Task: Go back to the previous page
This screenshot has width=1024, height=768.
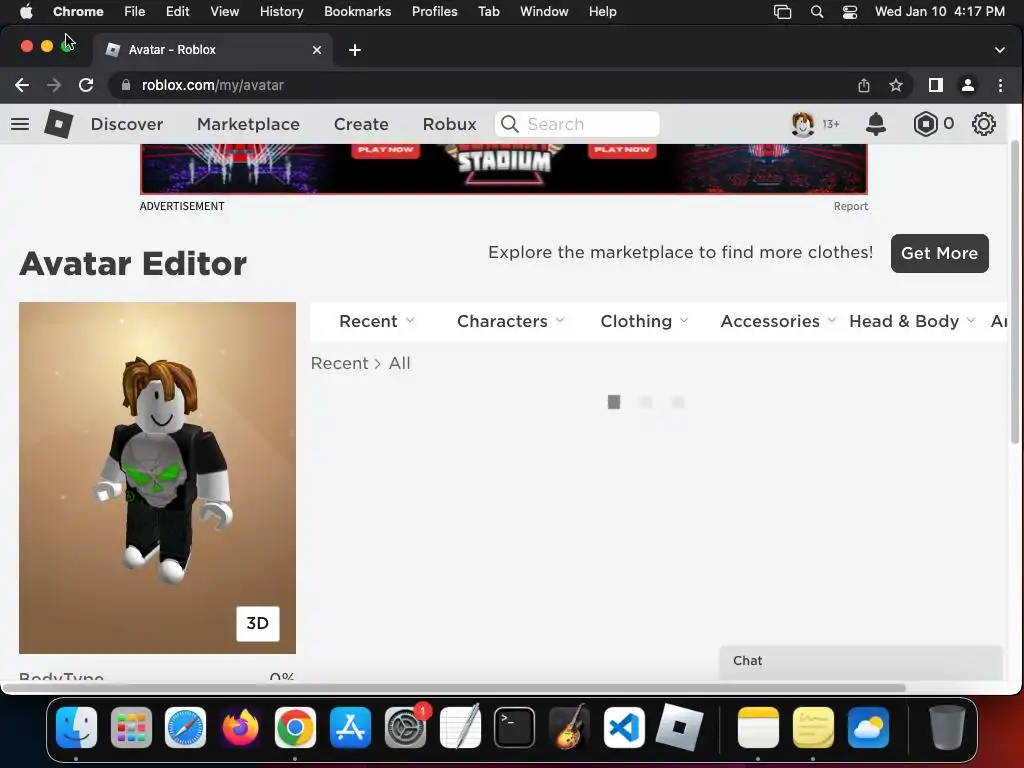Action: pyautogui.click(x=22, y=85)
